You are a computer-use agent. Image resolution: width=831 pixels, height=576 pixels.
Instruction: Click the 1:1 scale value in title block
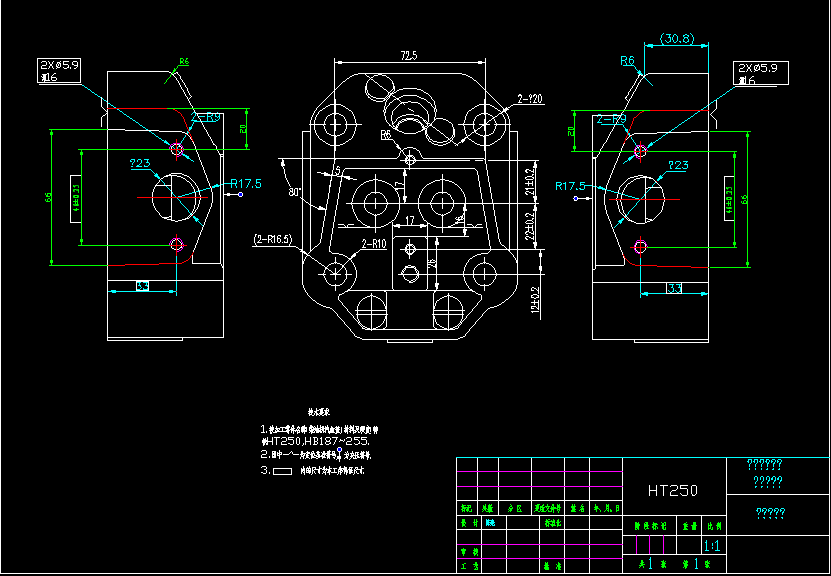713,546
